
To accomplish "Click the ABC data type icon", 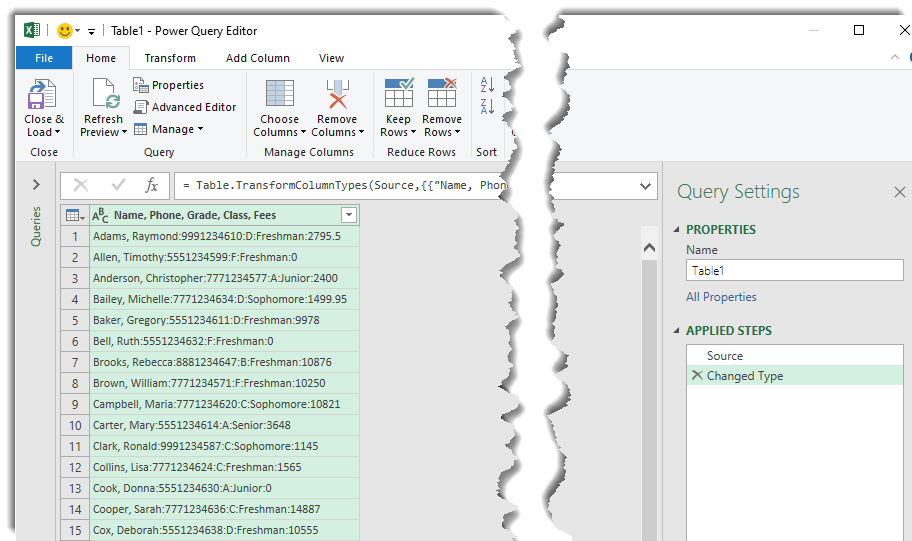I will (100, 215).
